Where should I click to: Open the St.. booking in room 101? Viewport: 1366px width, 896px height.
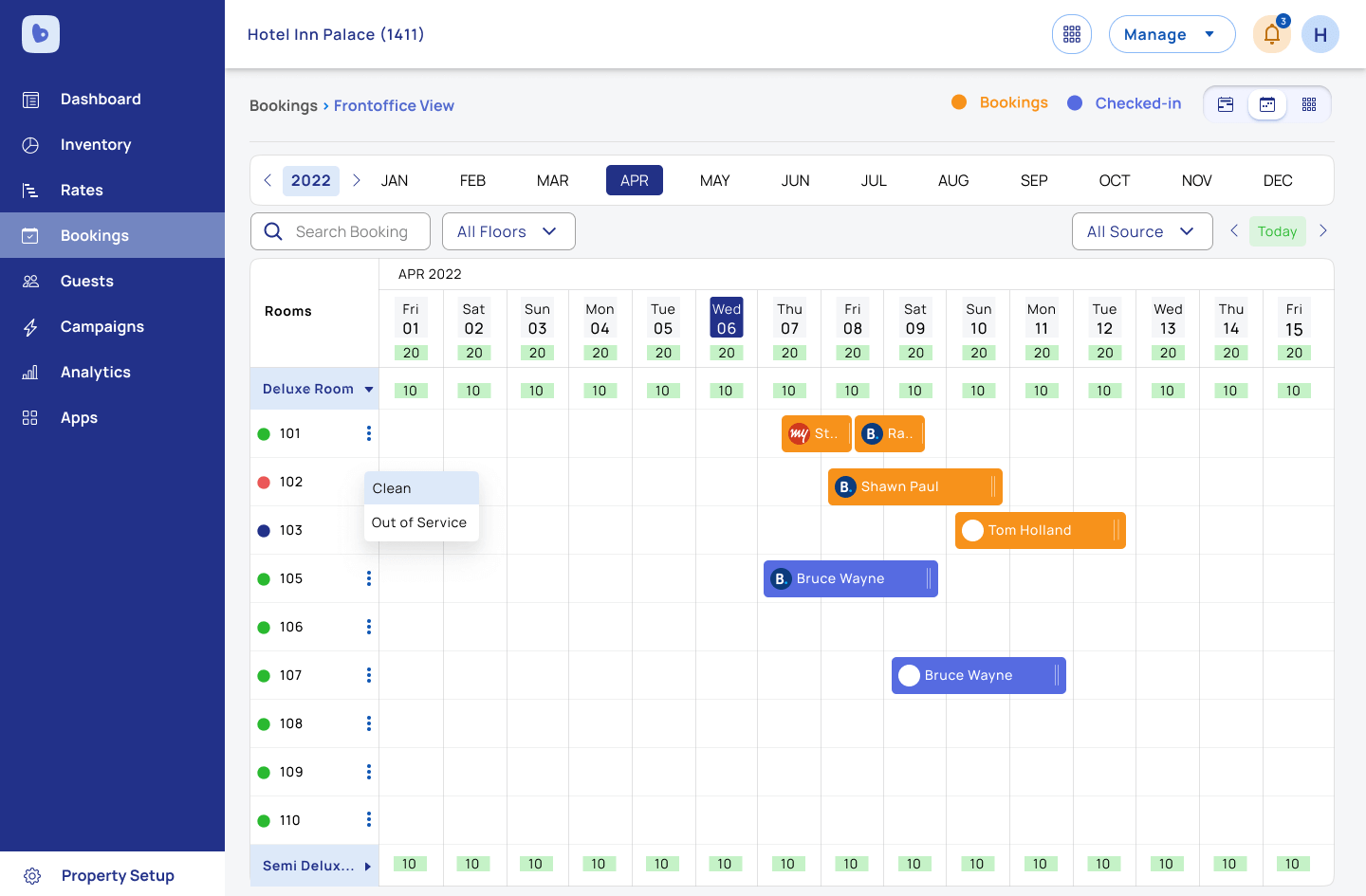[x=817, y=433]
